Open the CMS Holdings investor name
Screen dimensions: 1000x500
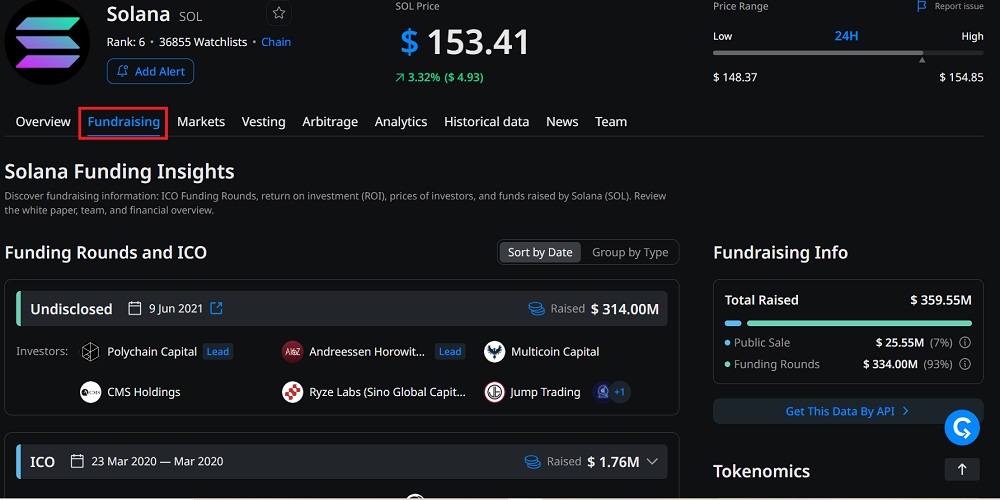point(143,392)
